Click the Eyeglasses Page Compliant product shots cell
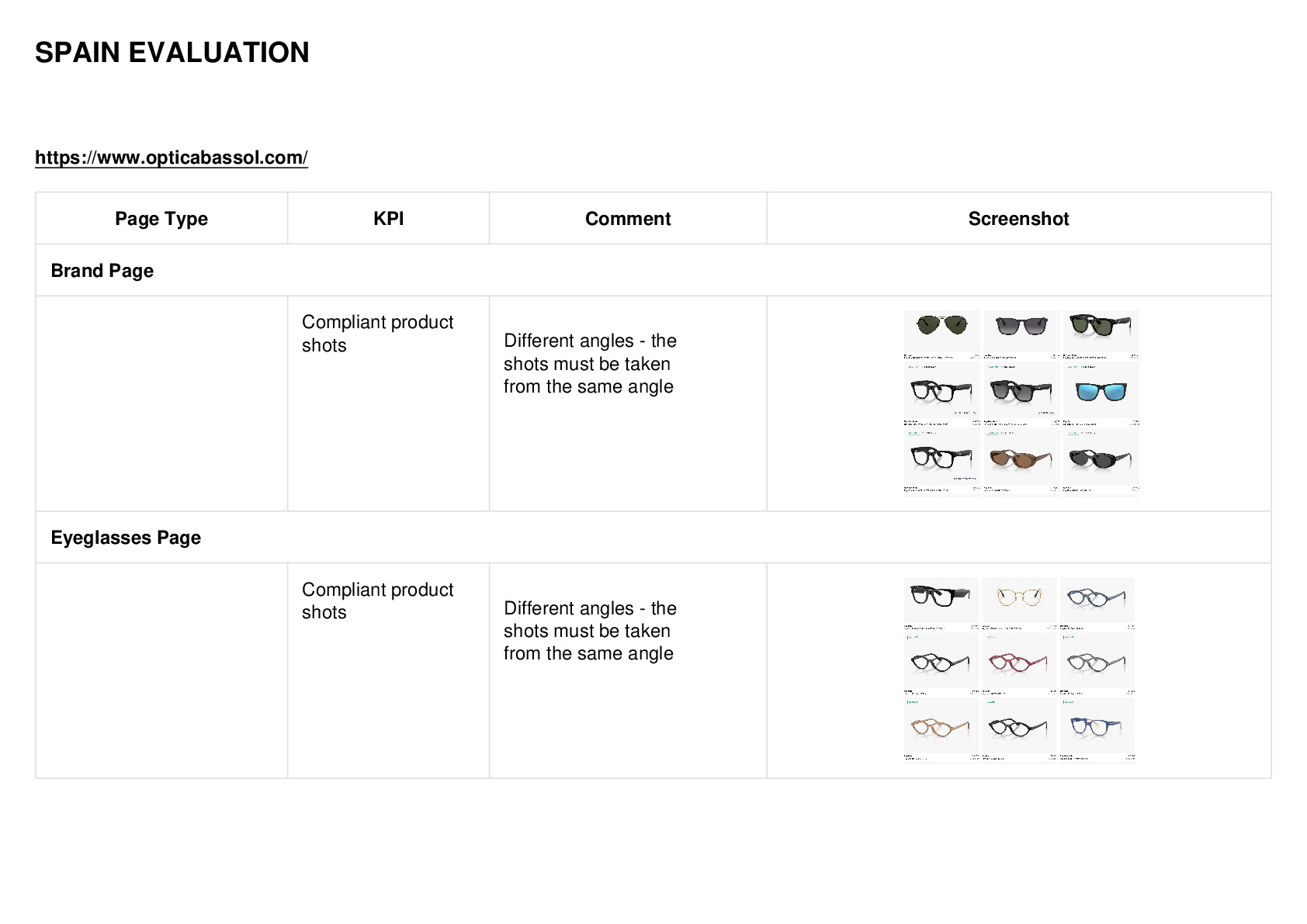 pos(389,670)
